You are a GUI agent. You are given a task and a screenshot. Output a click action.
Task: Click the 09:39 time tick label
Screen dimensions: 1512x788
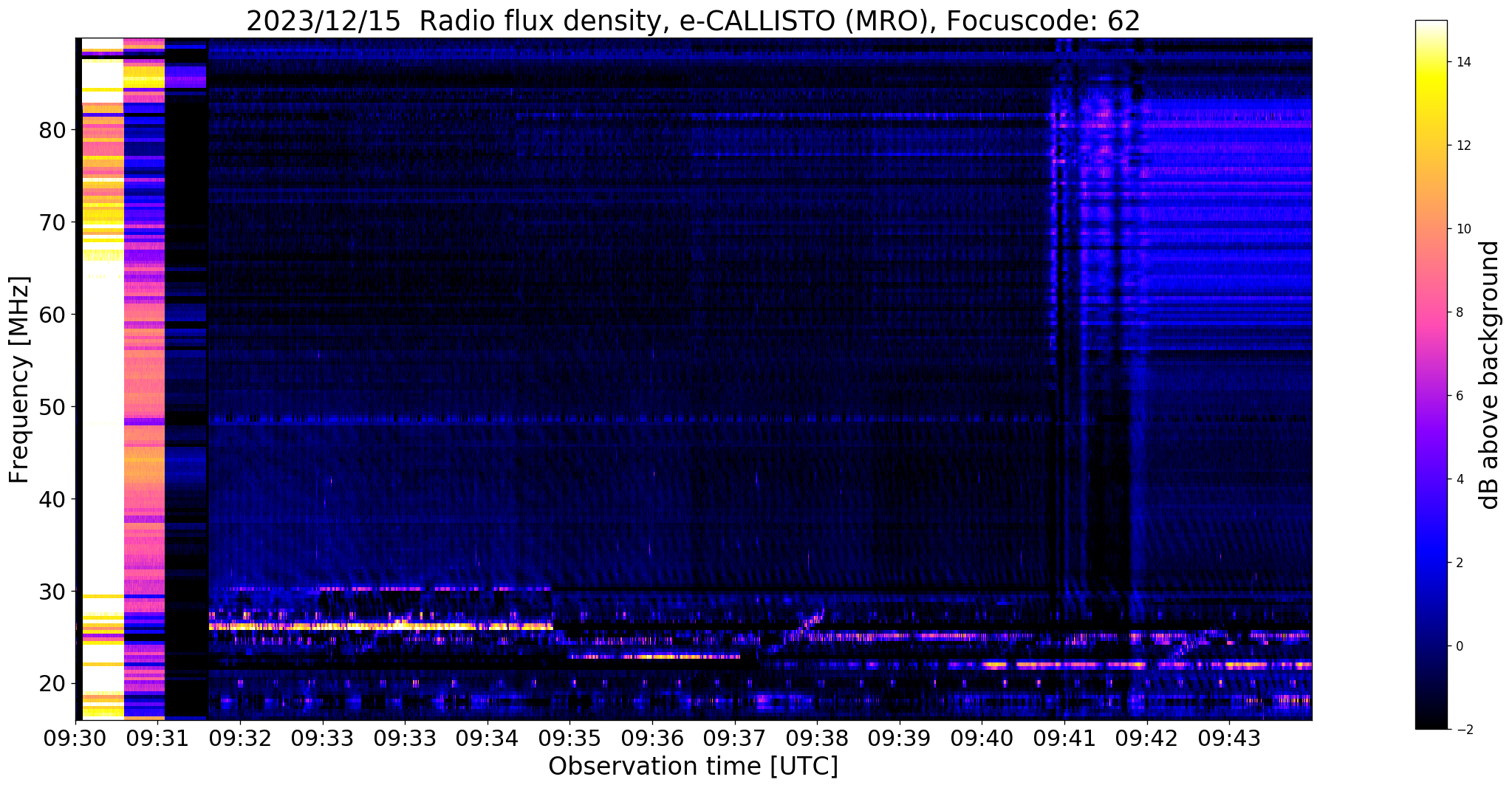pos(900,738)
